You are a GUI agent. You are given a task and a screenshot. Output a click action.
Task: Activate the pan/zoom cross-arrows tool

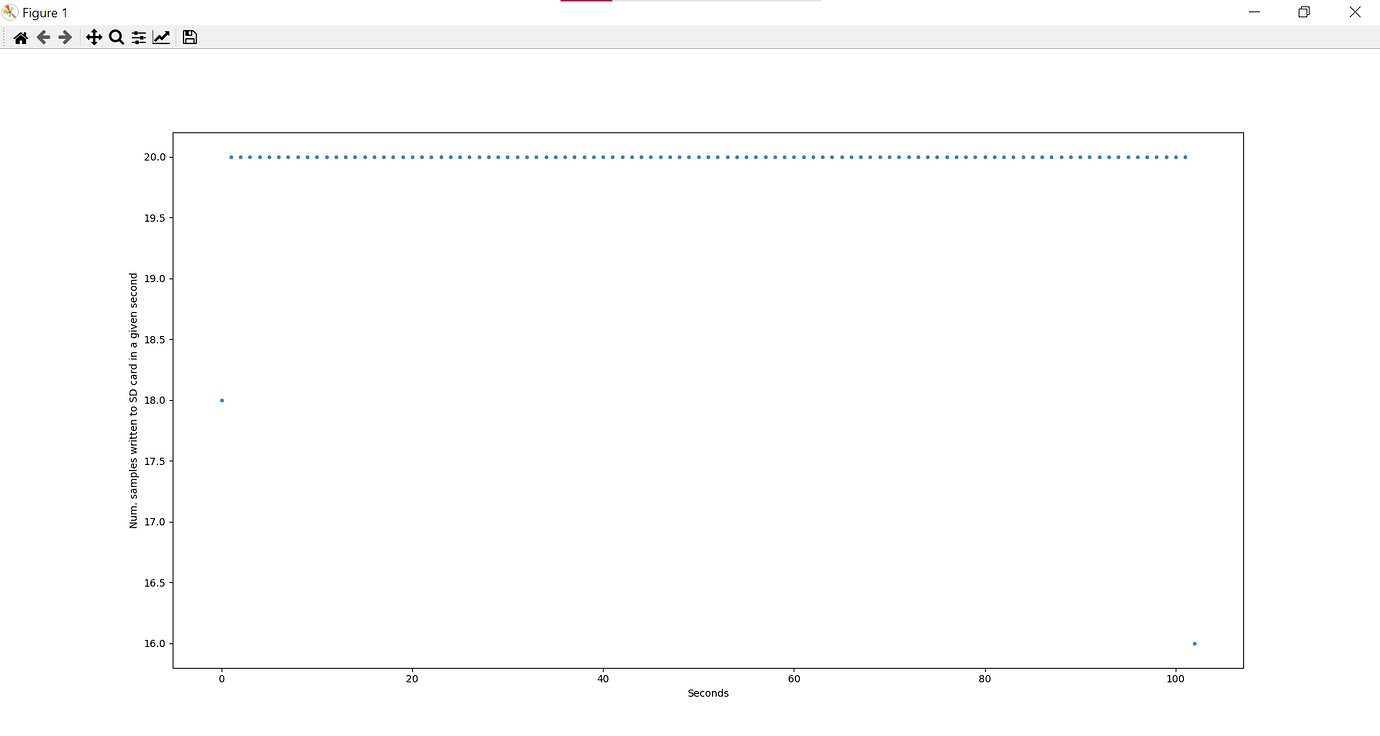93,36
